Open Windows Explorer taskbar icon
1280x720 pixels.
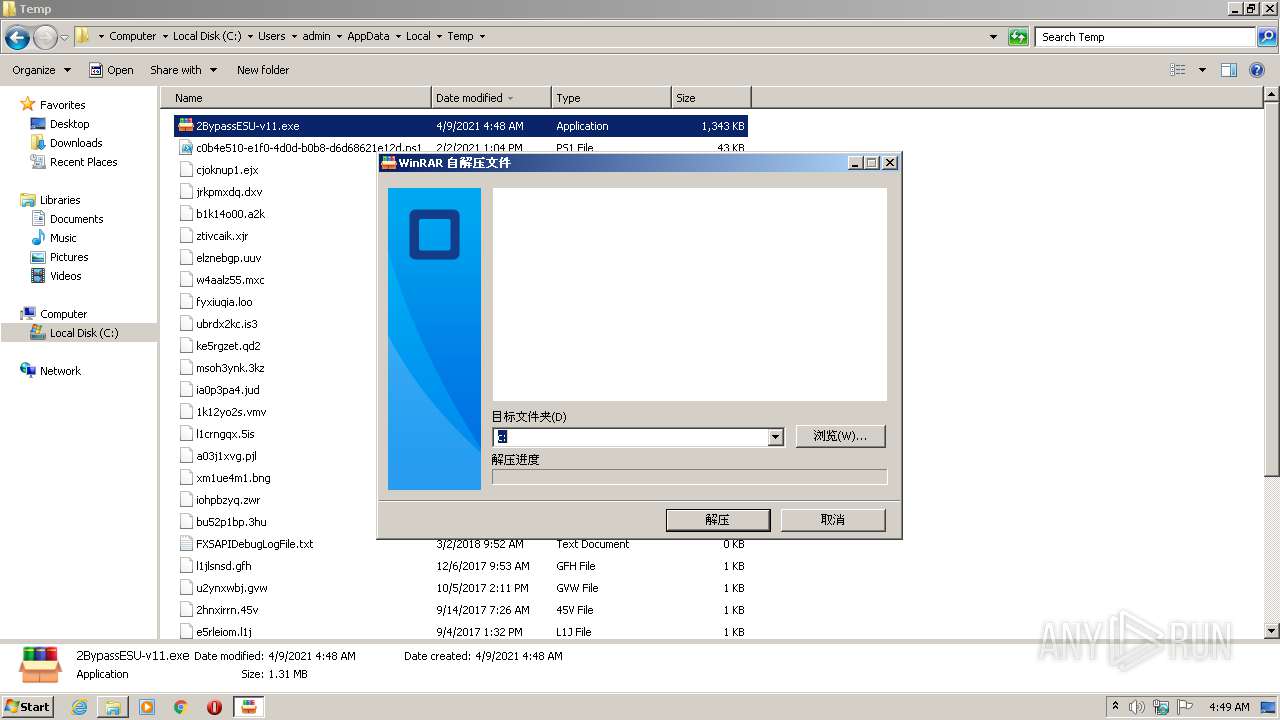coord(113,707)
